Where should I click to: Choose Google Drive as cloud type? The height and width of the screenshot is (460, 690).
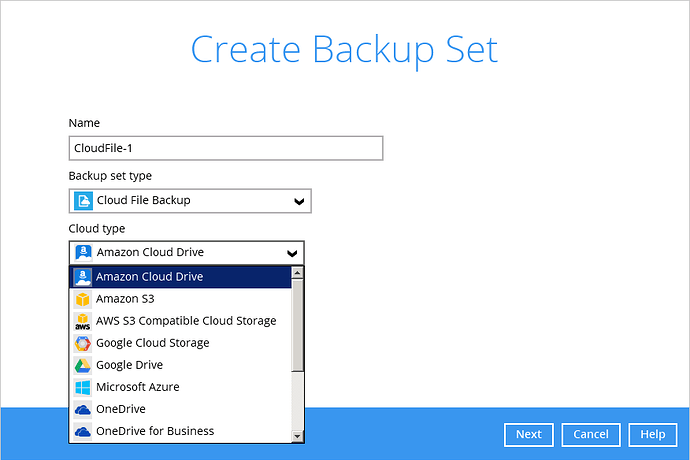(x=129, y=365)
